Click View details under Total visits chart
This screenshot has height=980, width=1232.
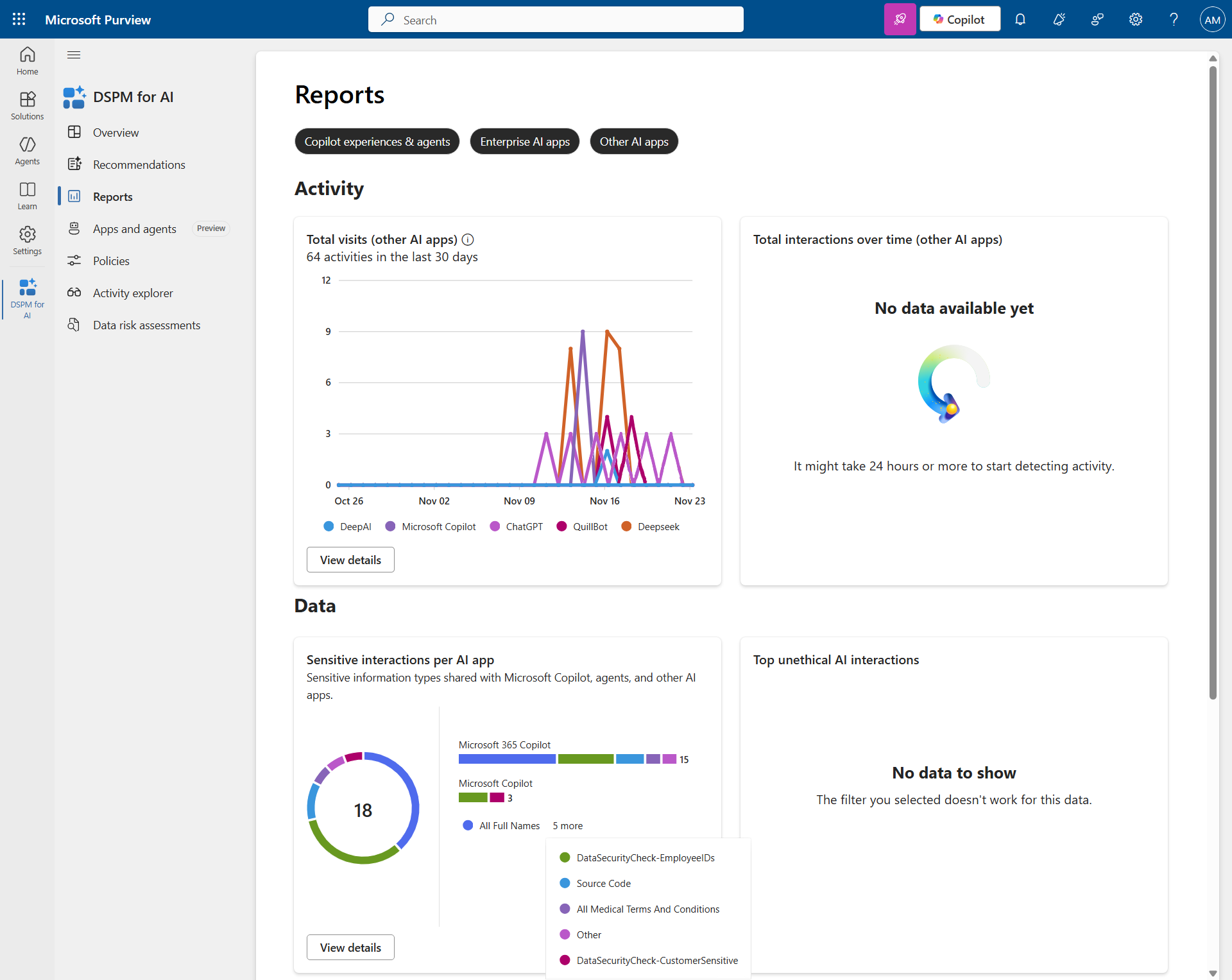[x=350, y=560]
